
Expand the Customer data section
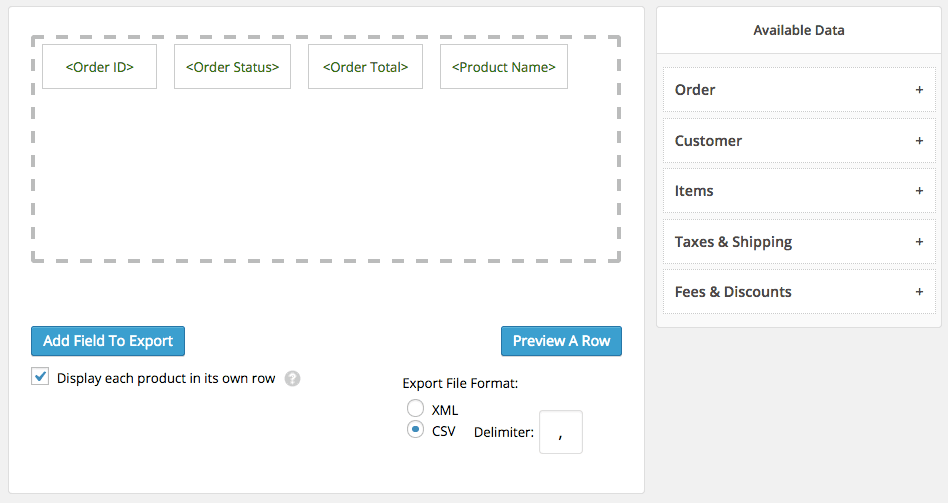tap(709, 141)
